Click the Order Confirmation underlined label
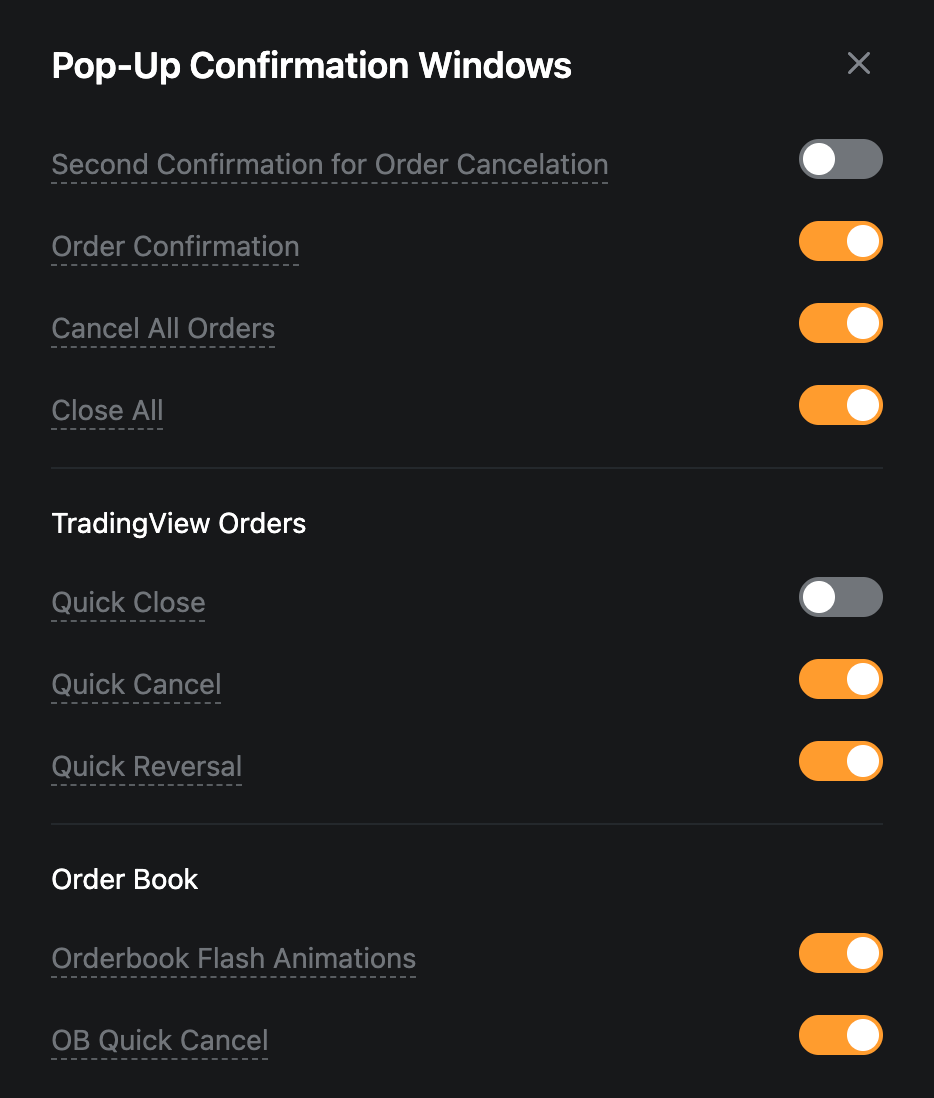Viewport: 934px width, 1098px height. pyautogui.click(x=175, y=247)
